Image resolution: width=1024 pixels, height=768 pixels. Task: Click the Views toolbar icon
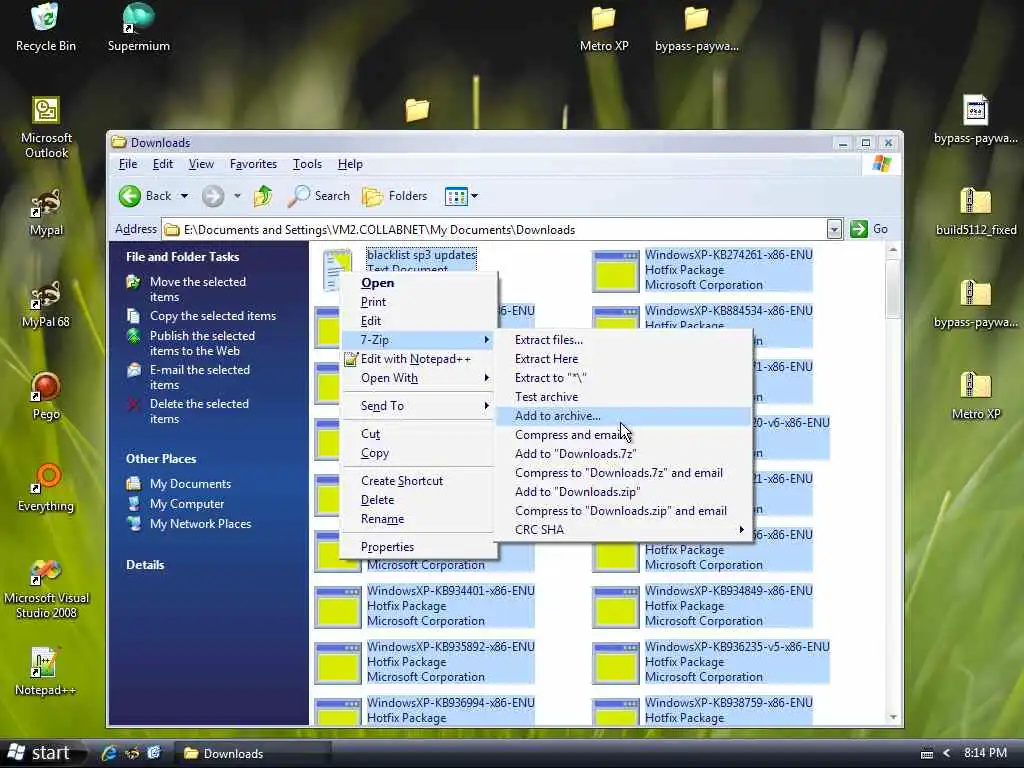[455, 196]
